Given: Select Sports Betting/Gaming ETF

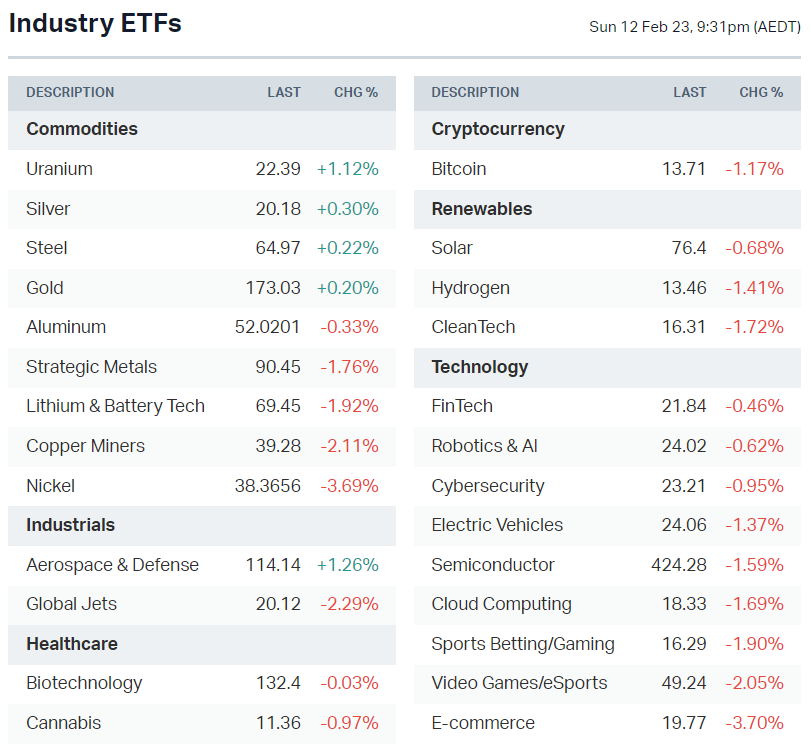Looking at the screenshot, I should 523,644.
